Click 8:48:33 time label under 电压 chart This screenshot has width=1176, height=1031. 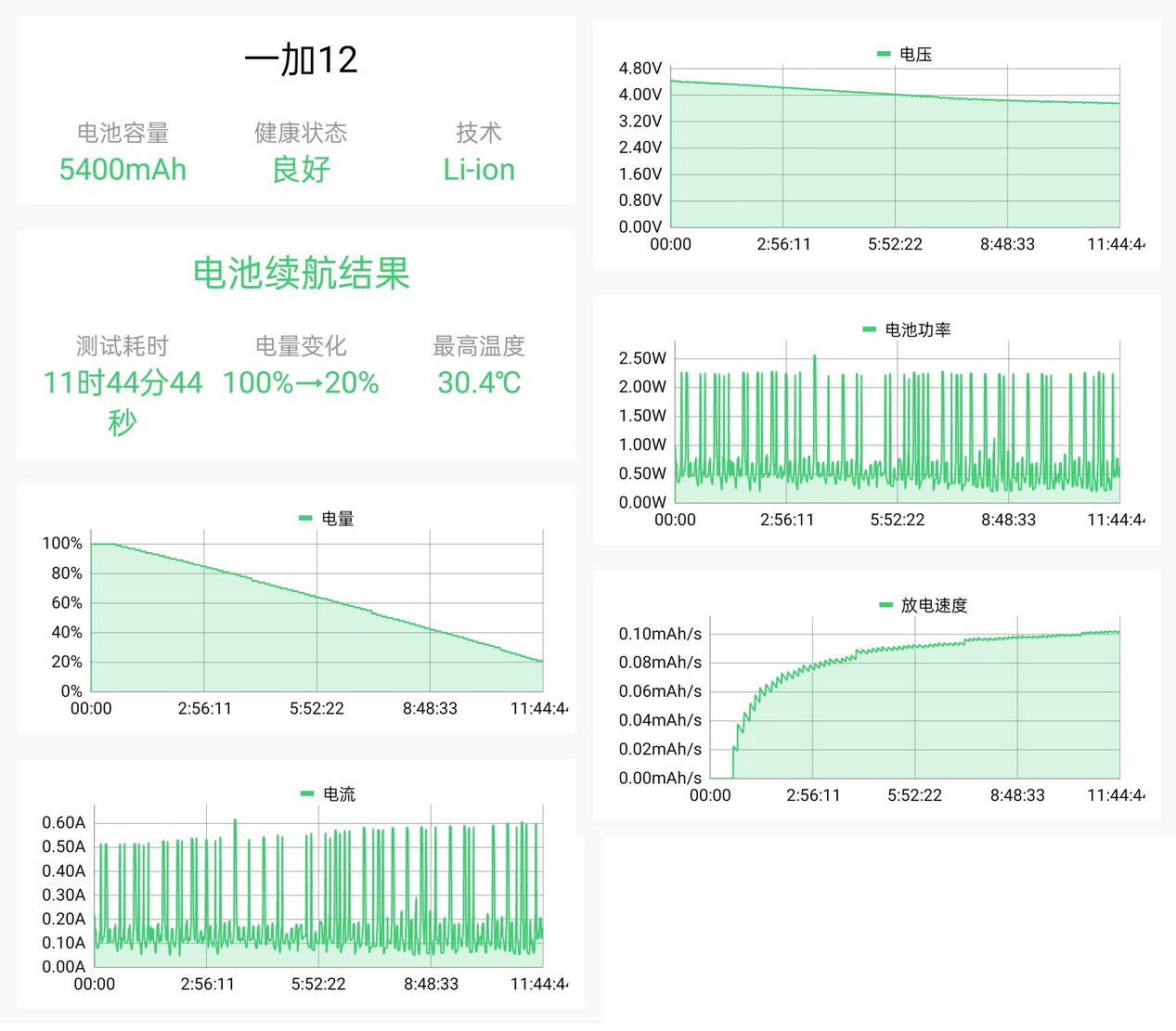pos(1007,245)
